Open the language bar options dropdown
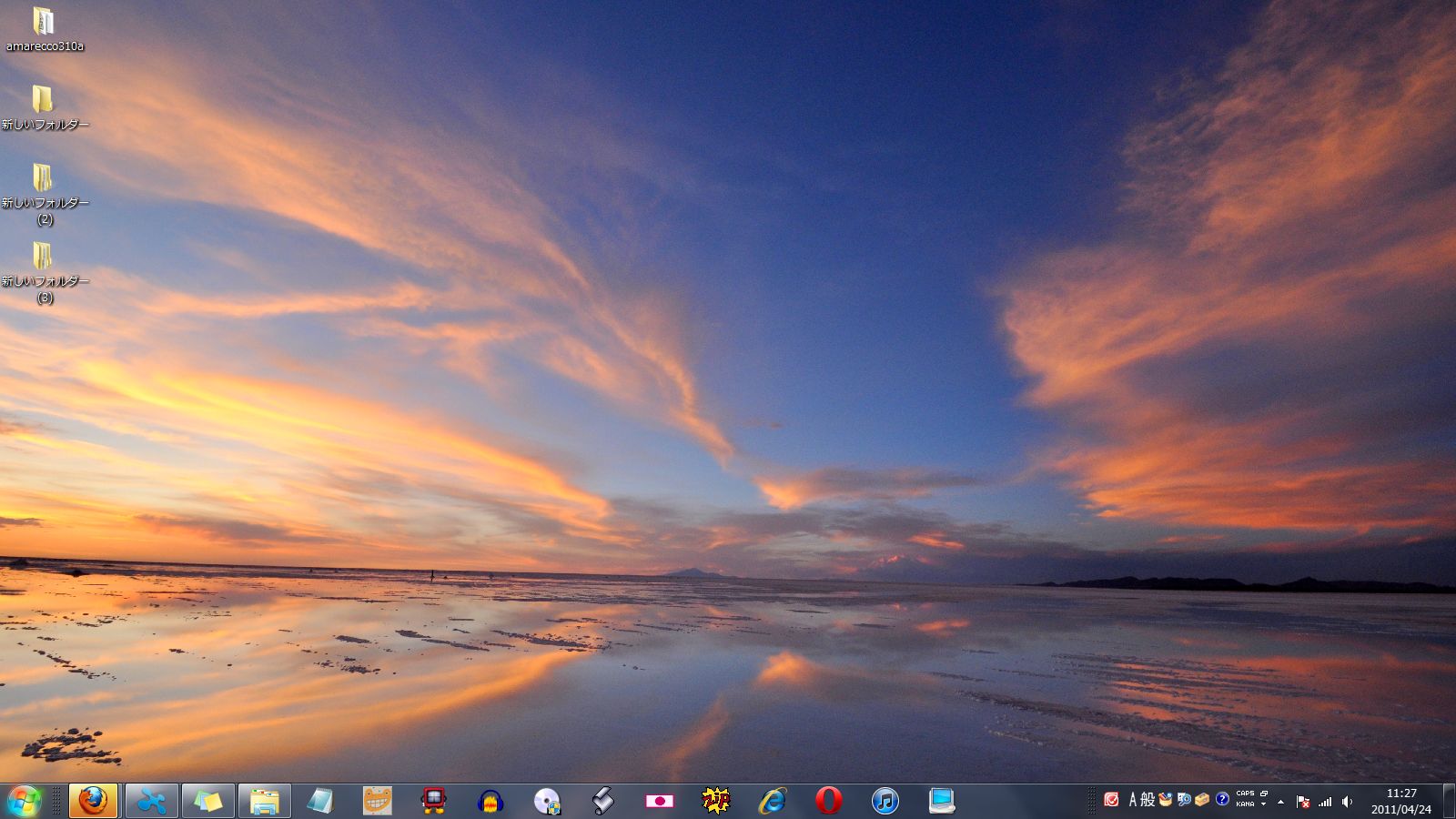1456x819 pixels. pyautogui.click(x=1264, y=804)
